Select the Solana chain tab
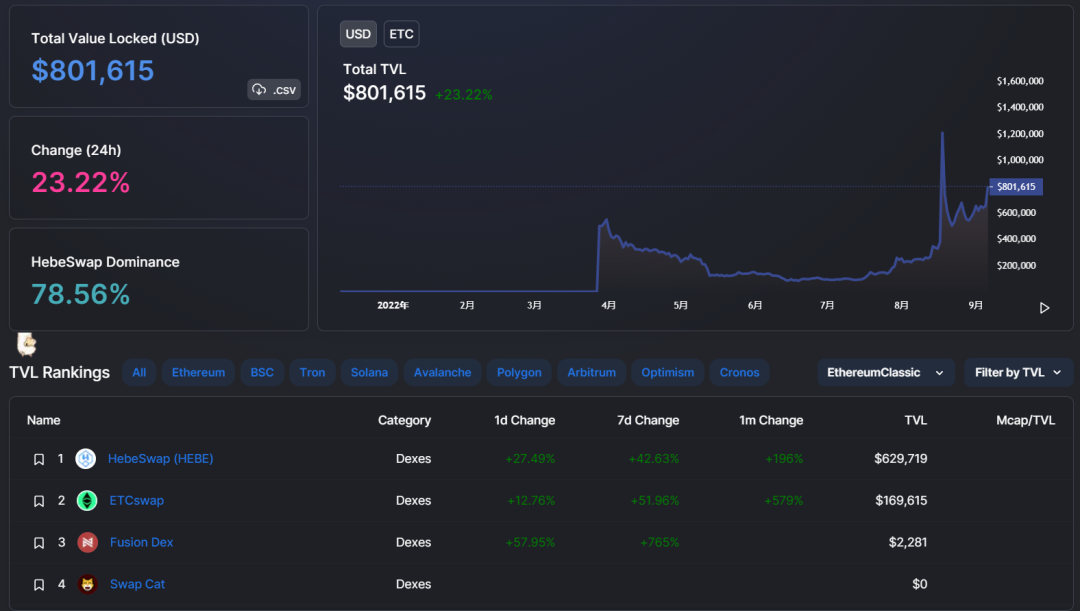 pos(369,373)
